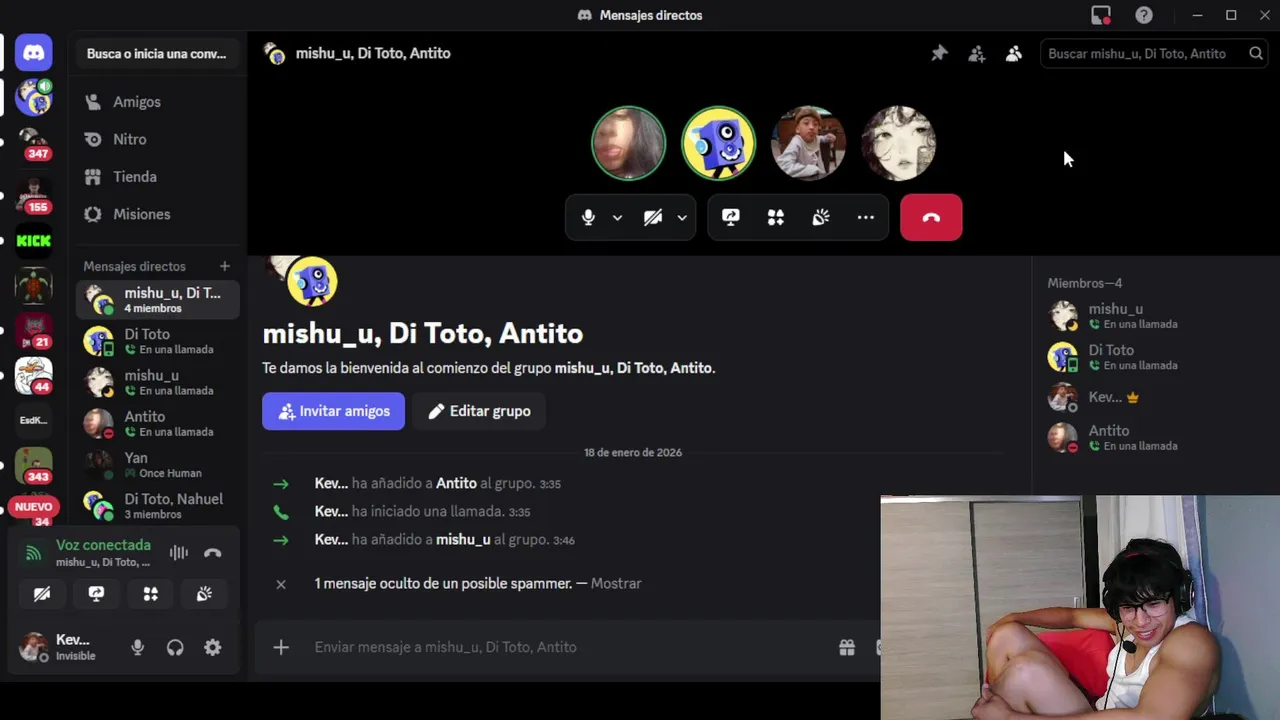Open help icon in title bar
The height and width of the screenshot is (720, 1280).
point(1144,15)
